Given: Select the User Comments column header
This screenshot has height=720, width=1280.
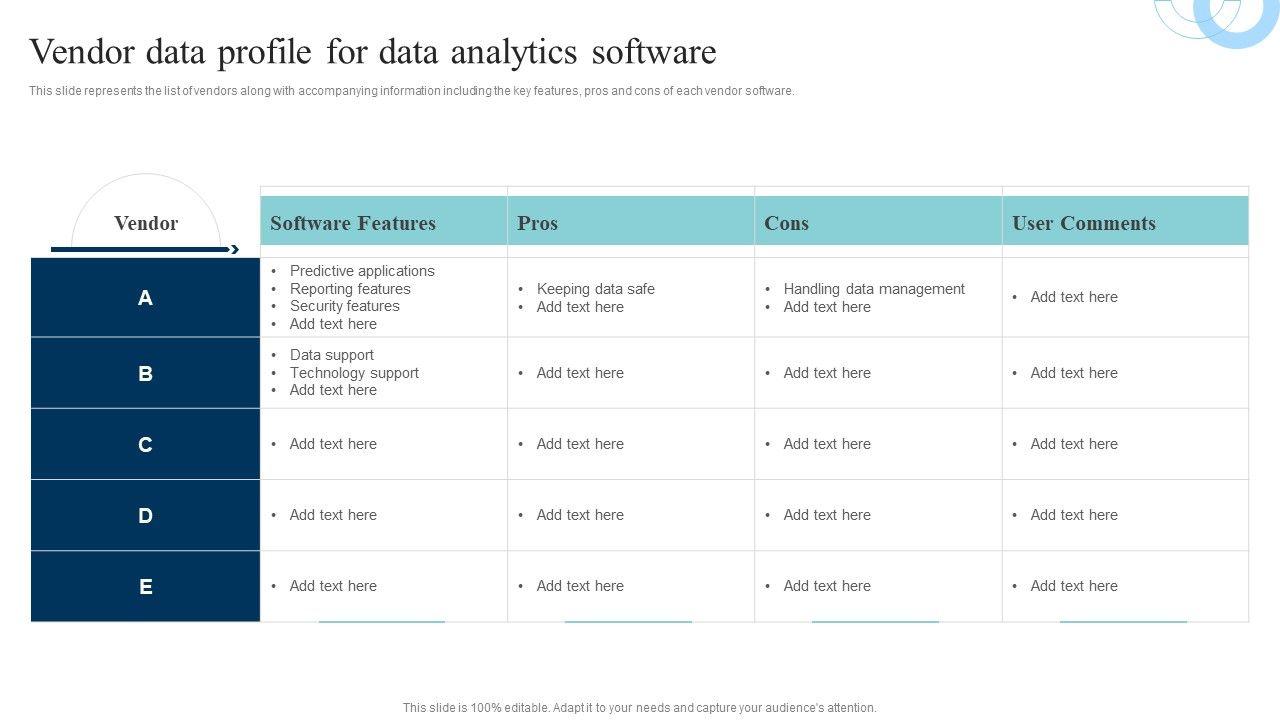Looking at the screenshot, I should [1084, 223].
